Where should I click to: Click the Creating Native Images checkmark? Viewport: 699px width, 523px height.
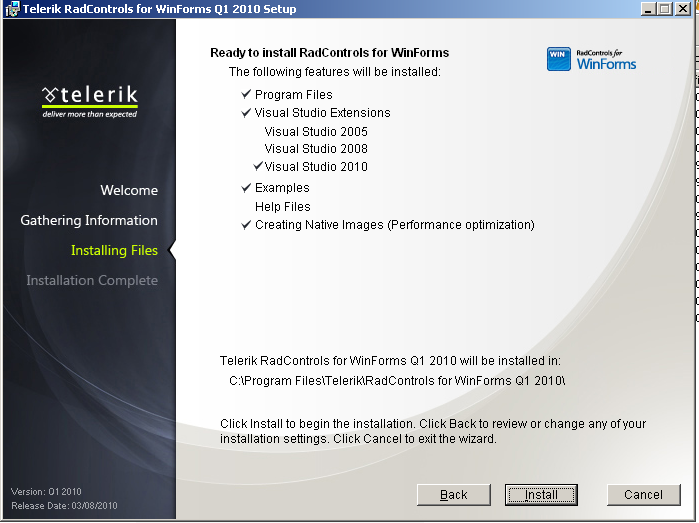click(x=246, y=225)
